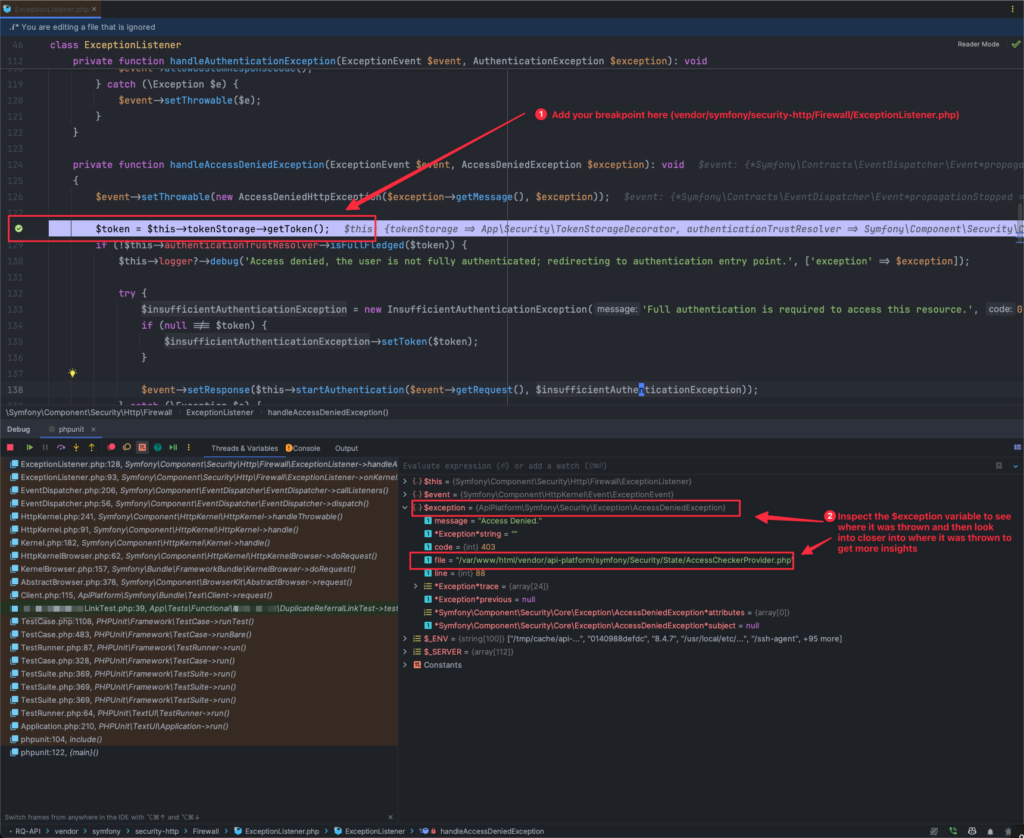Click the handleAccessDeniedException() editor breadcrumb
This screenshot has width=1024, height=838.
pyautogui.click(x=328, y=412)
